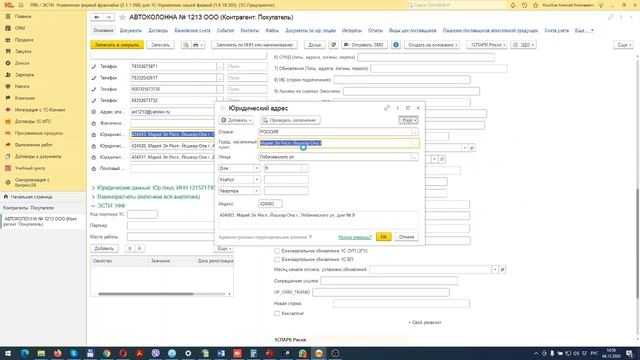Open the Дом type dropdown
640x360 pixels.
257,168
